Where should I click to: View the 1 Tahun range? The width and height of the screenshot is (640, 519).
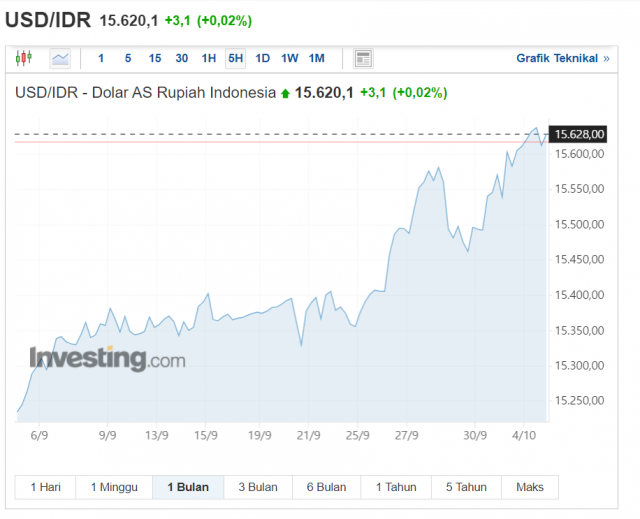[x=396, y=487]
